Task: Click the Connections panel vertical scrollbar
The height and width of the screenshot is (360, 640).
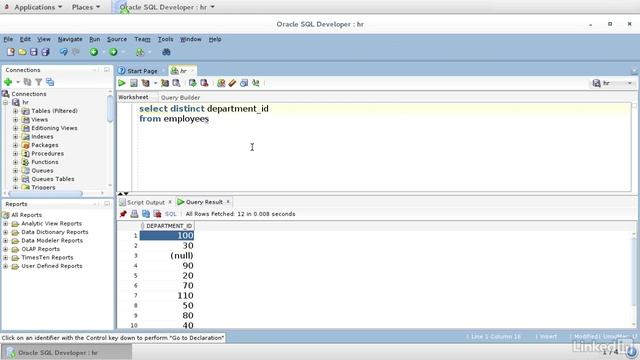Action: [110, 108]
